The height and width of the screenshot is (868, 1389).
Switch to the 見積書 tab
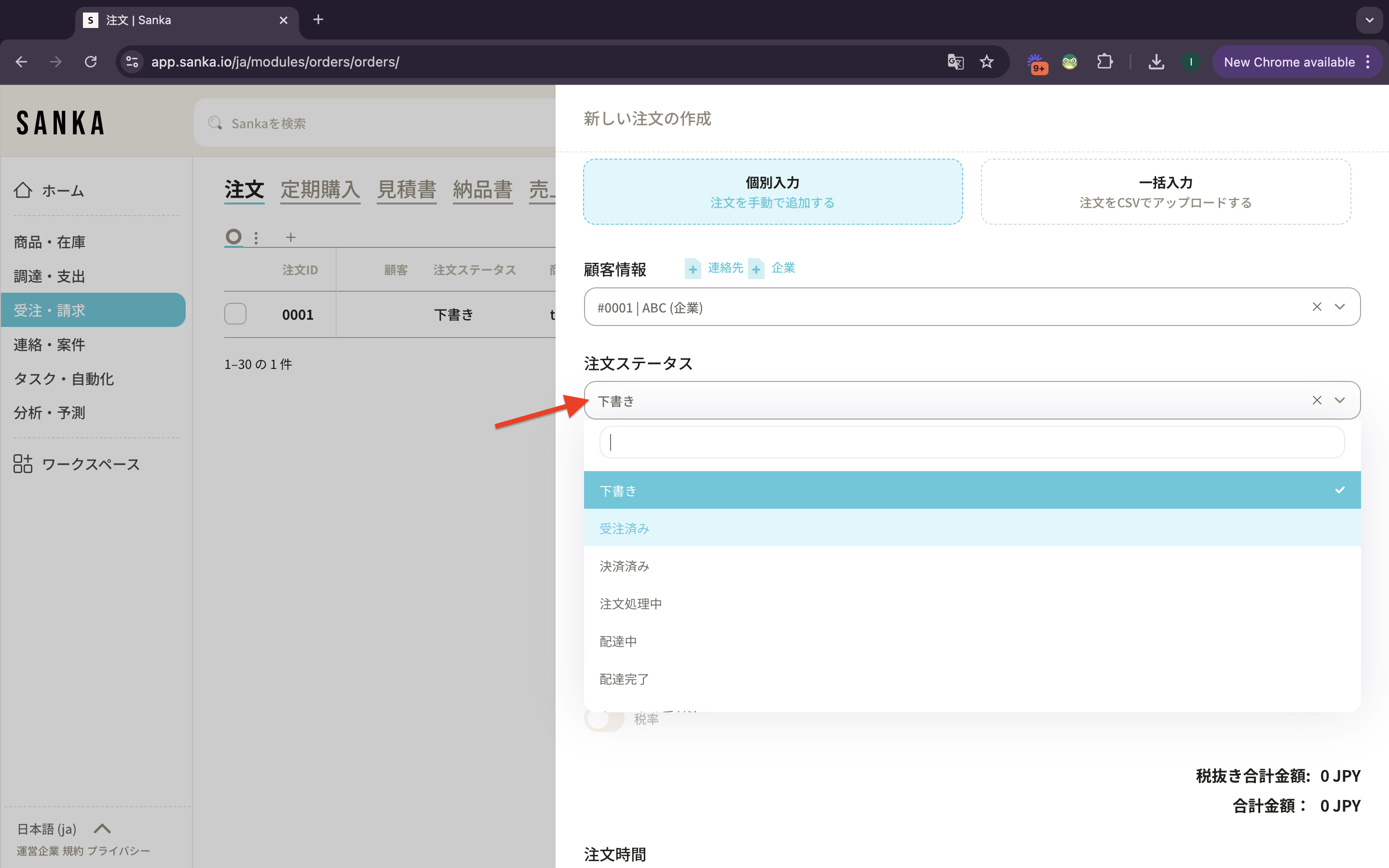[407, 190]
